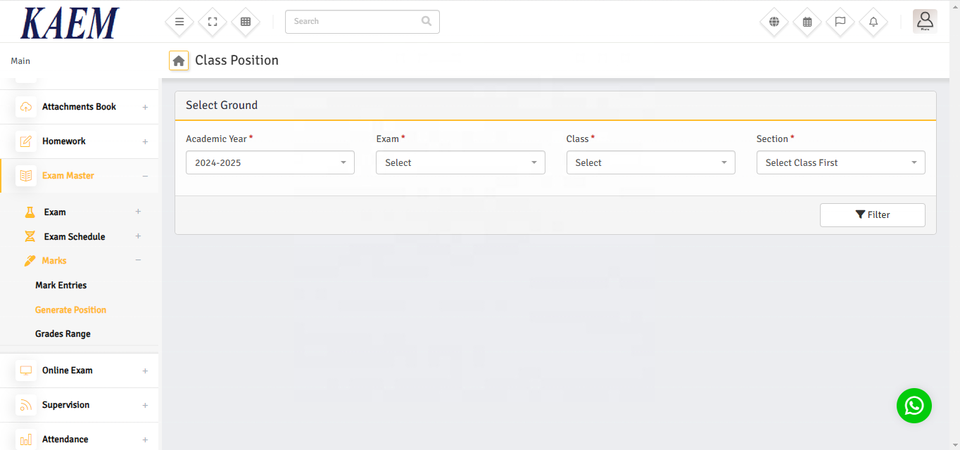Image resolution: width=960 pixels, height=450 pixels.
Task: Open the user profile avatar
Action: (x=925, y=21)
